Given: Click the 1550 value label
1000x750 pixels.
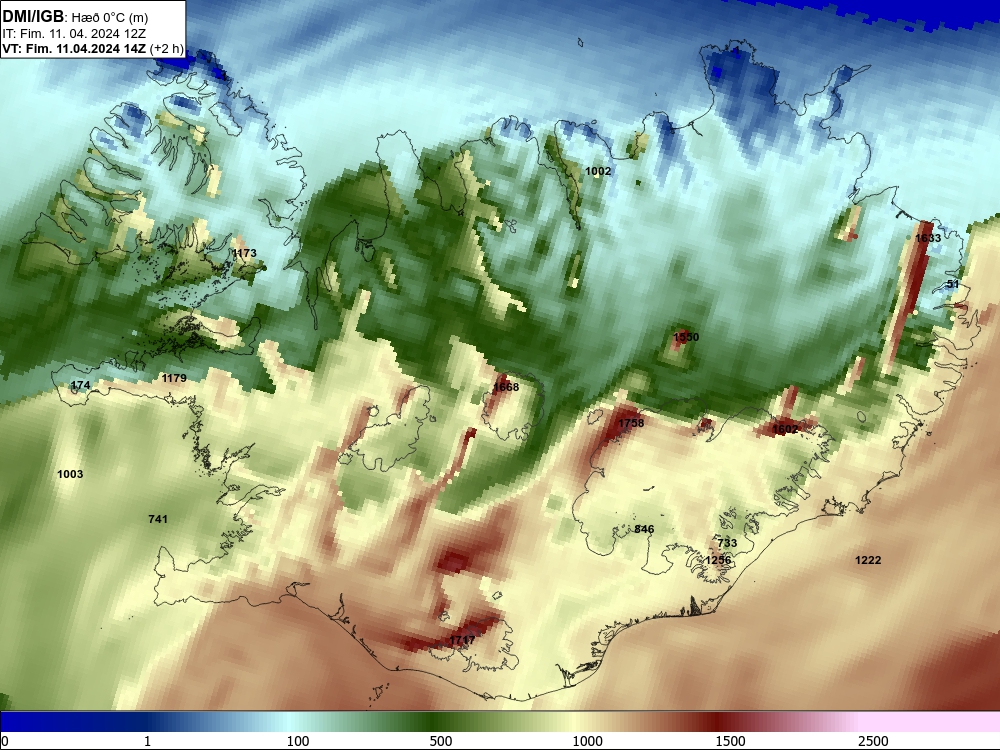Looking at the screenshot, I should pyautogui.click(x=686, y=337).
